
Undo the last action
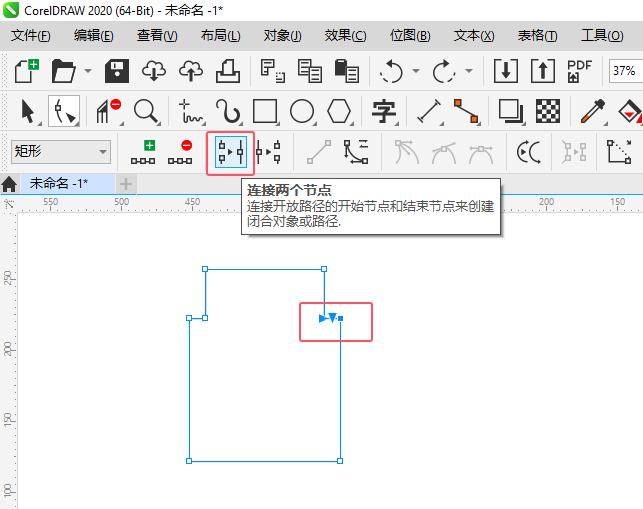(x=391, y=71)
